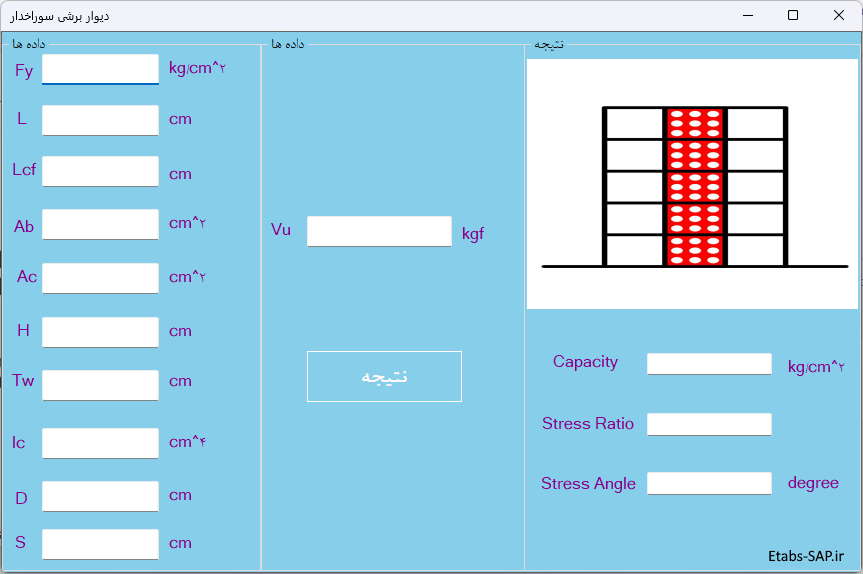Viewport: 863px width, 574px height.
Task: Enter the Ac area text box
Action: click(x=100, y=278)
